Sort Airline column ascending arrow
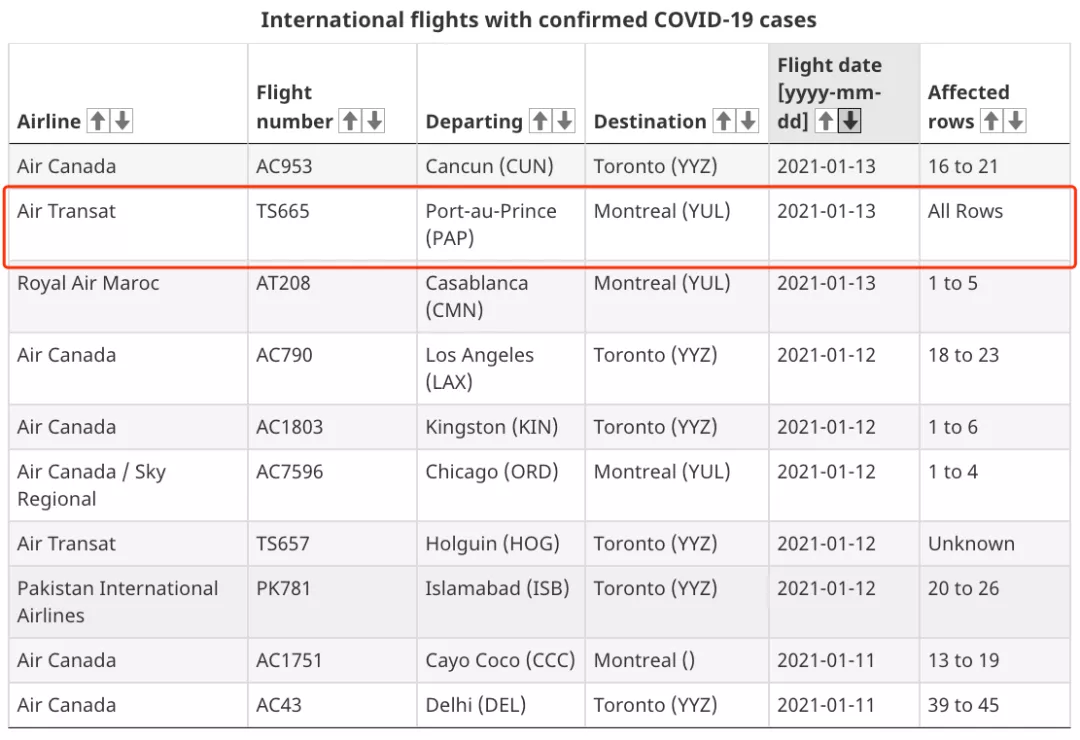The height and width of the screenshot is (740, 1080). [98, 121]
